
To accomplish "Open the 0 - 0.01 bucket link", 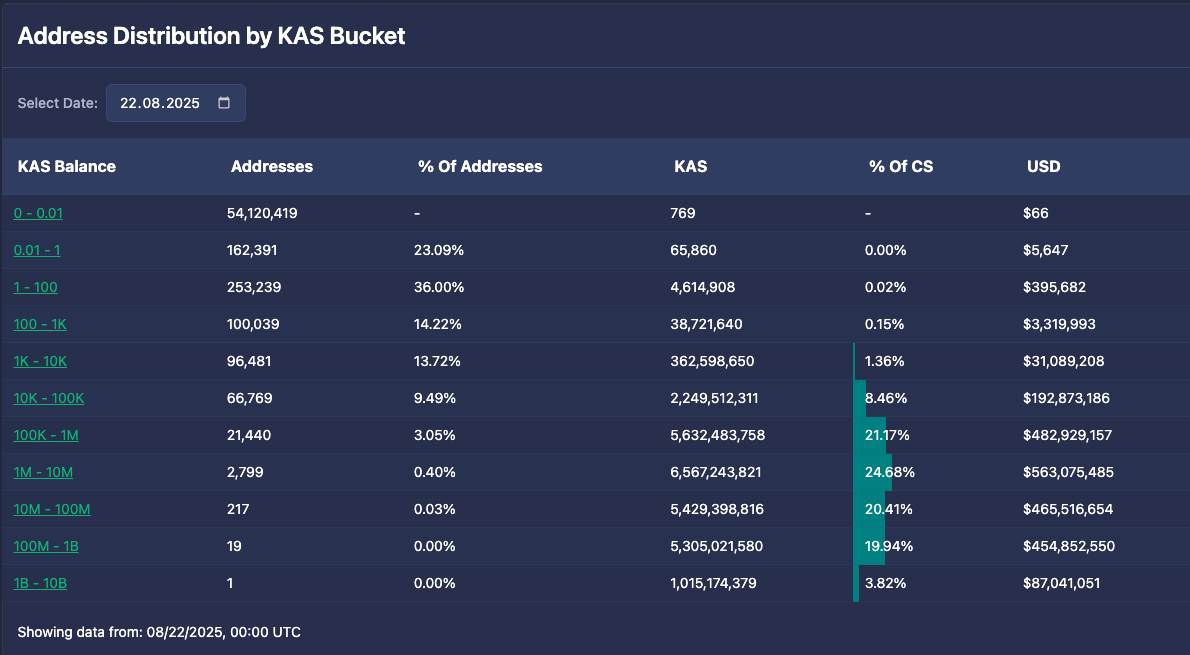I will 38,213.
